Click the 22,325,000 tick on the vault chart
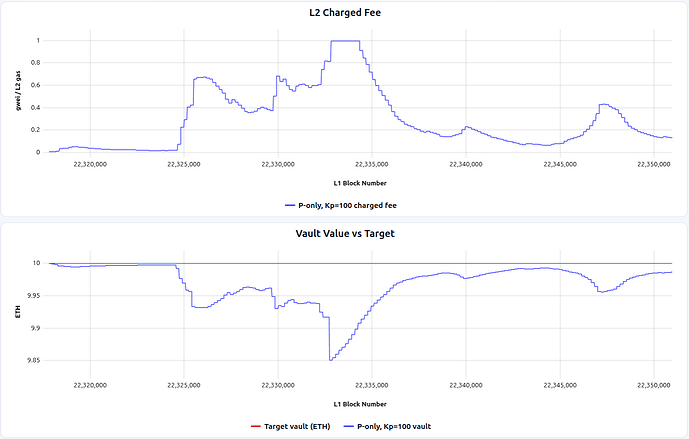This screenshot has height=439, width=689. point(184,385)
